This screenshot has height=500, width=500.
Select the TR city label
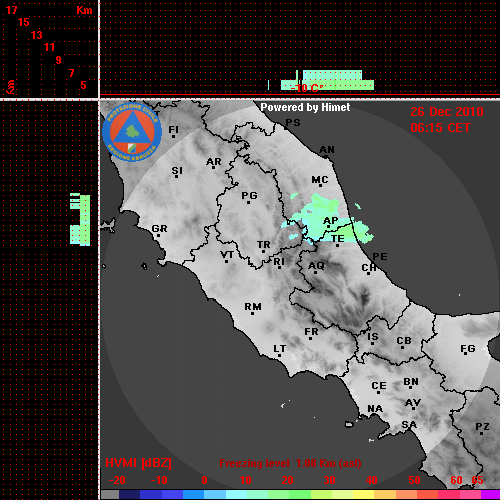coord(264,245)
